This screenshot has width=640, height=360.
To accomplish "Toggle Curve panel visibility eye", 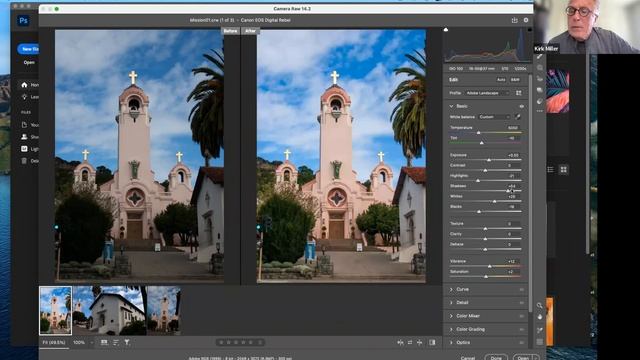I will (x=522, y=289).
